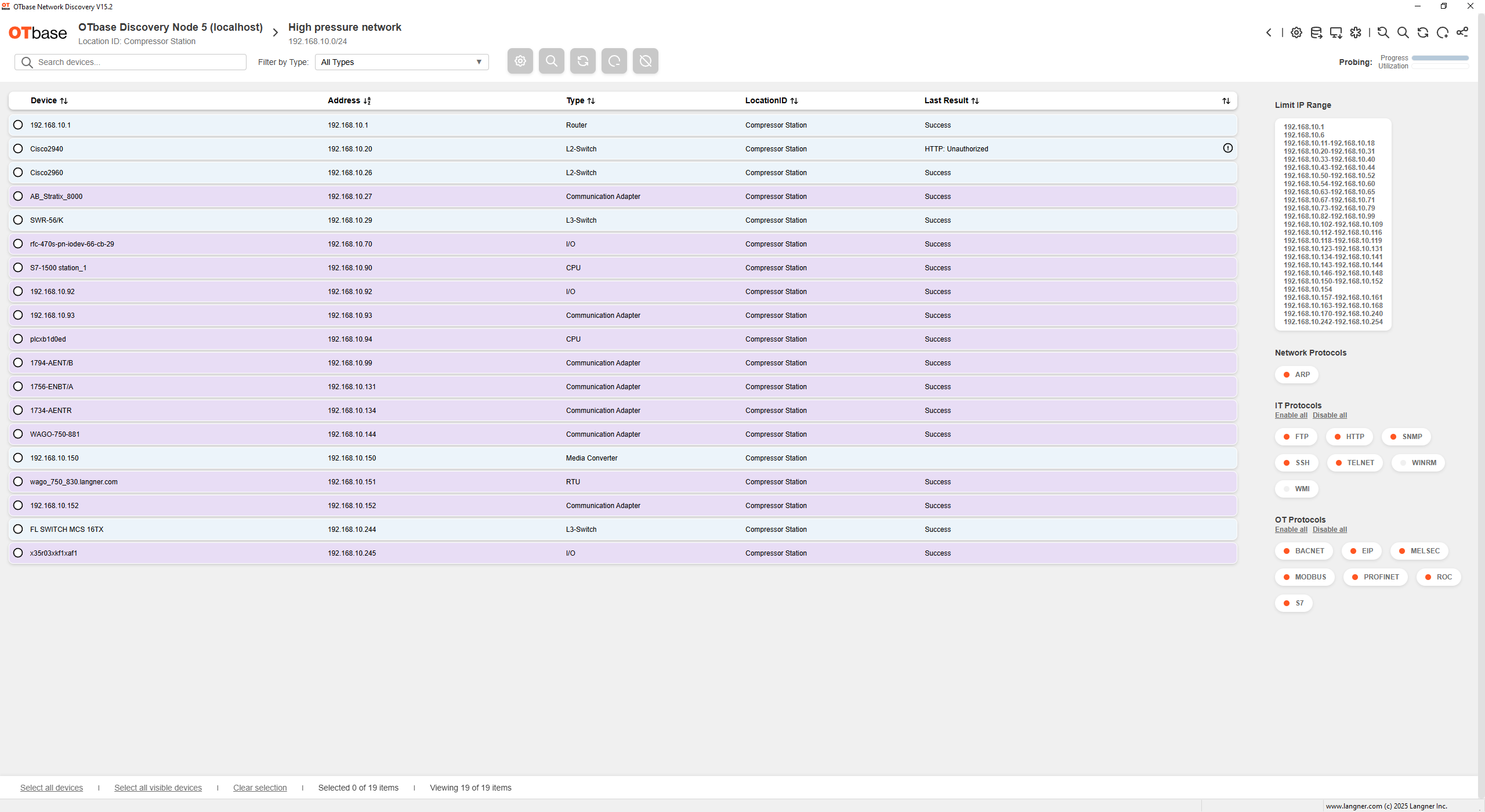Select the Cisco2940 device radio
The width and height of the screenshot is (1485, 812).
(x=18, y=148)
